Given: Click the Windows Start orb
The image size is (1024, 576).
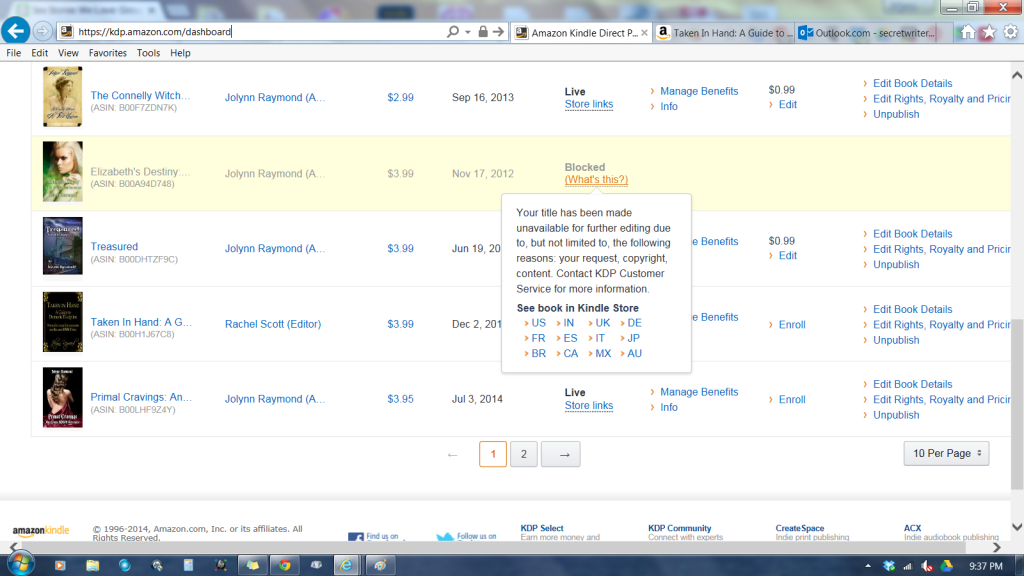Looking at the screenshot, I should [19, 565].
